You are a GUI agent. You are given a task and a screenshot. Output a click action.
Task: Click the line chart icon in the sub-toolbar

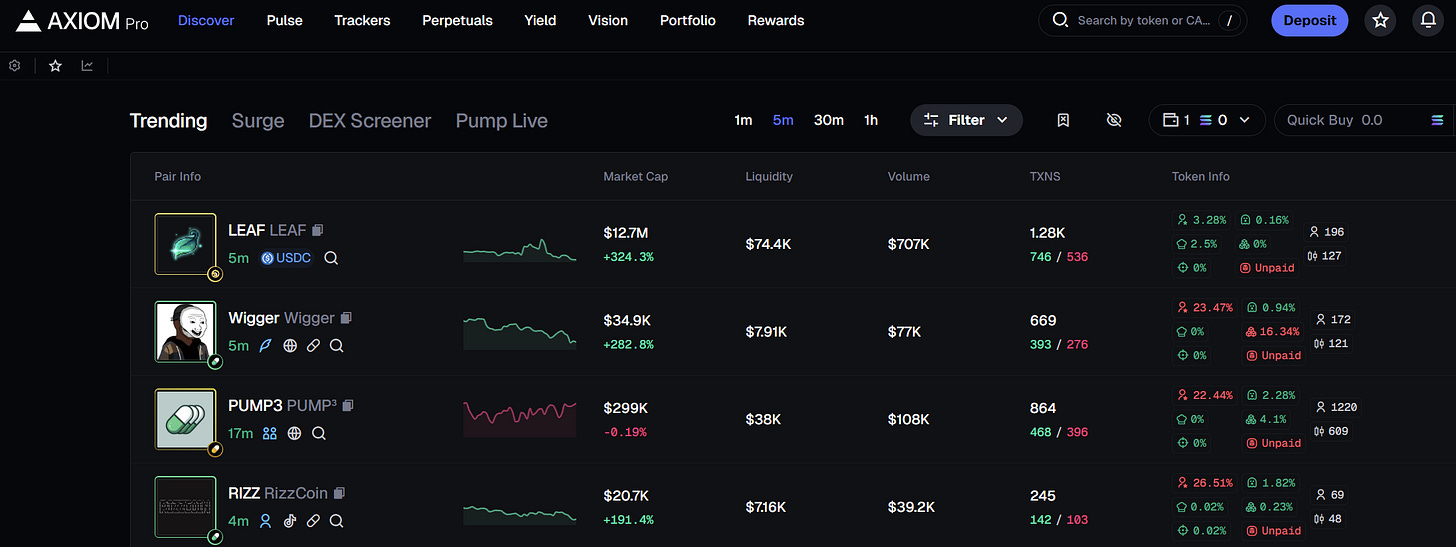pos(87,66)
